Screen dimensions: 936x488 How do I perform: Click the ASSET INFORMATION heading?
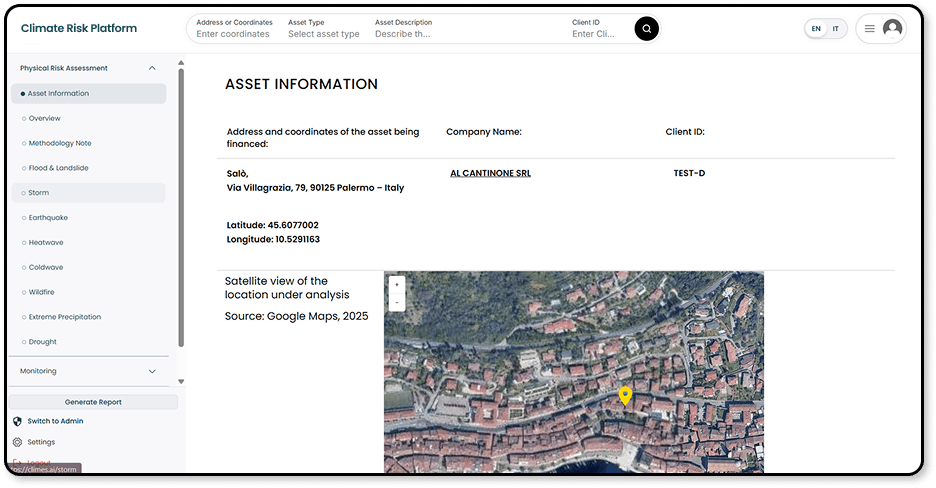pyautogui.click(x=301, y=84)
